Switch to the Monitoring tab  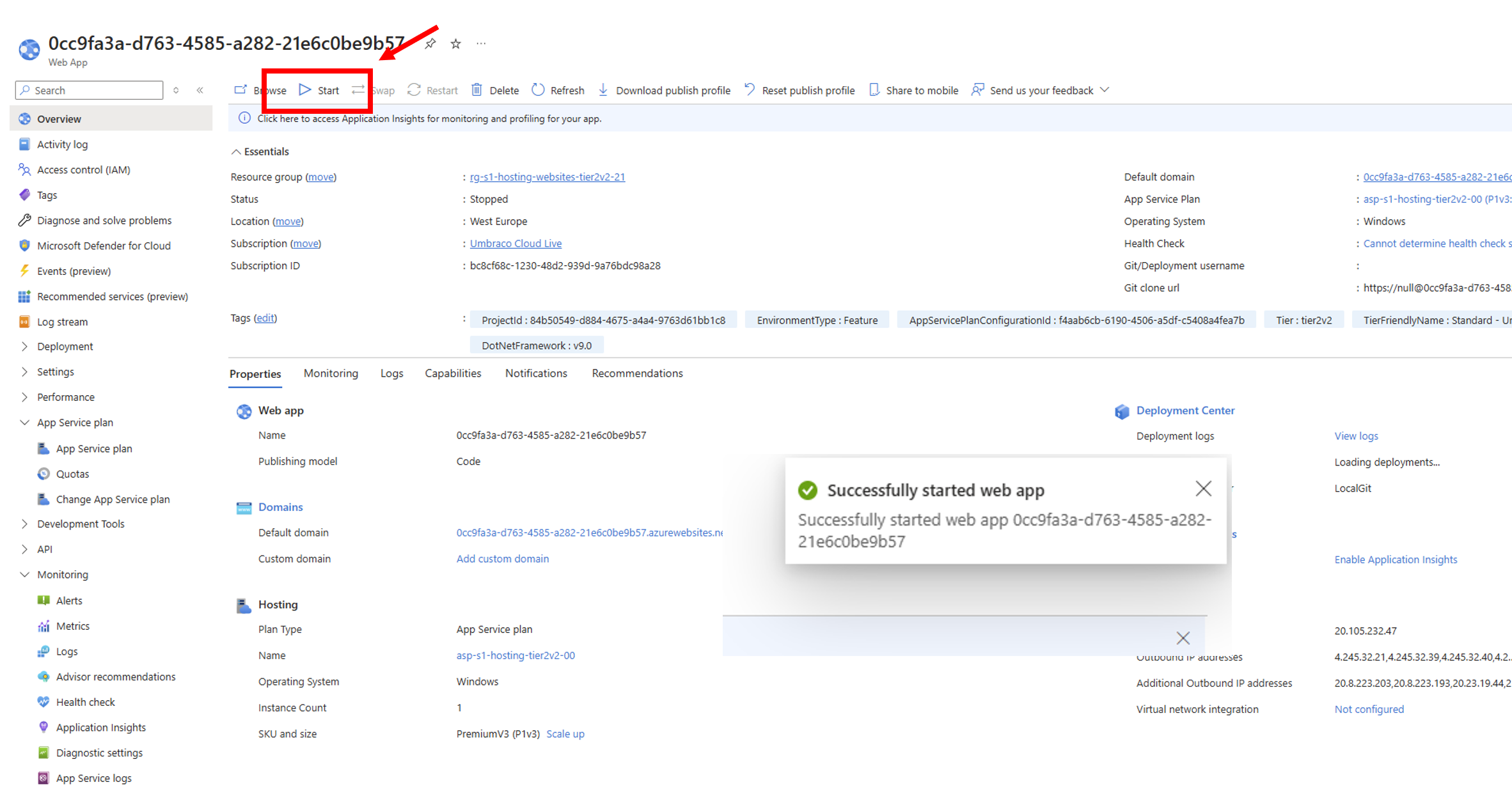click(x=331, y=373)
